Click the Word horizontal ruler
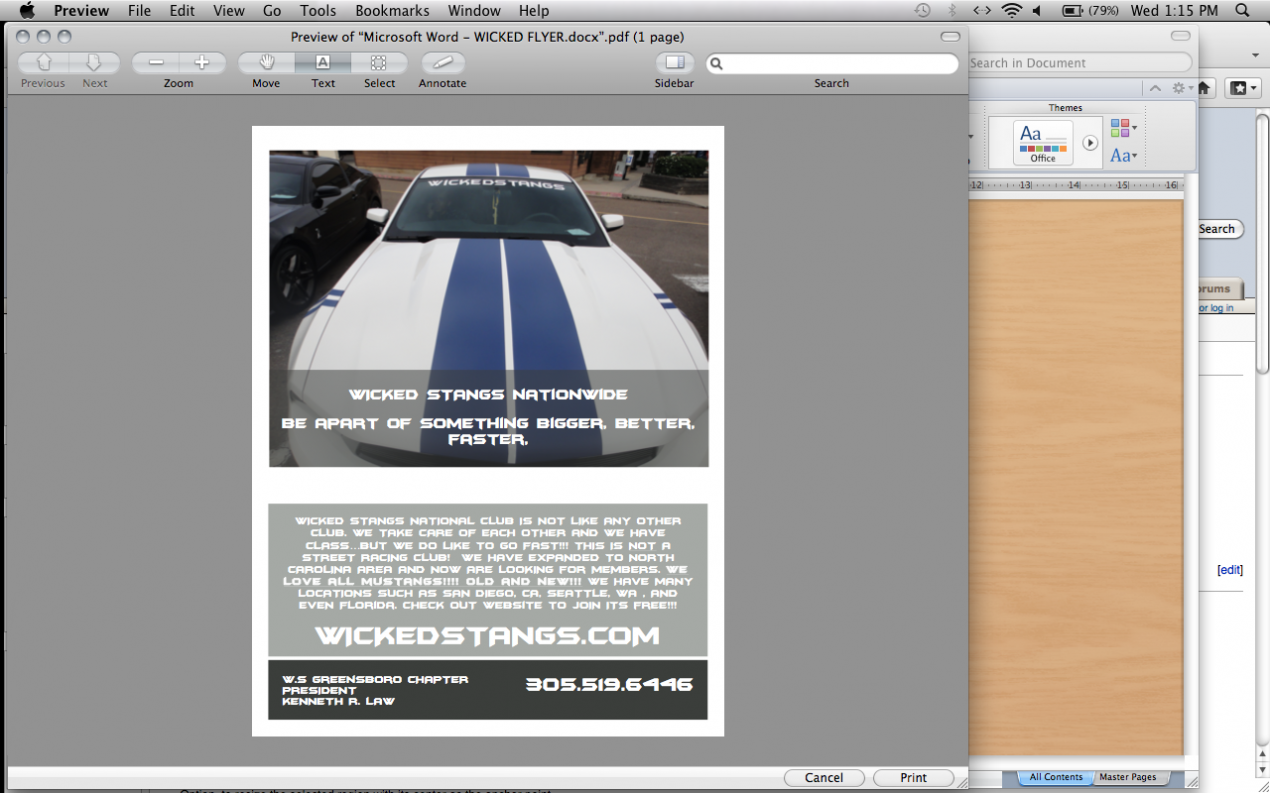Screen dimensions: 1270x793 point(1076,185)
